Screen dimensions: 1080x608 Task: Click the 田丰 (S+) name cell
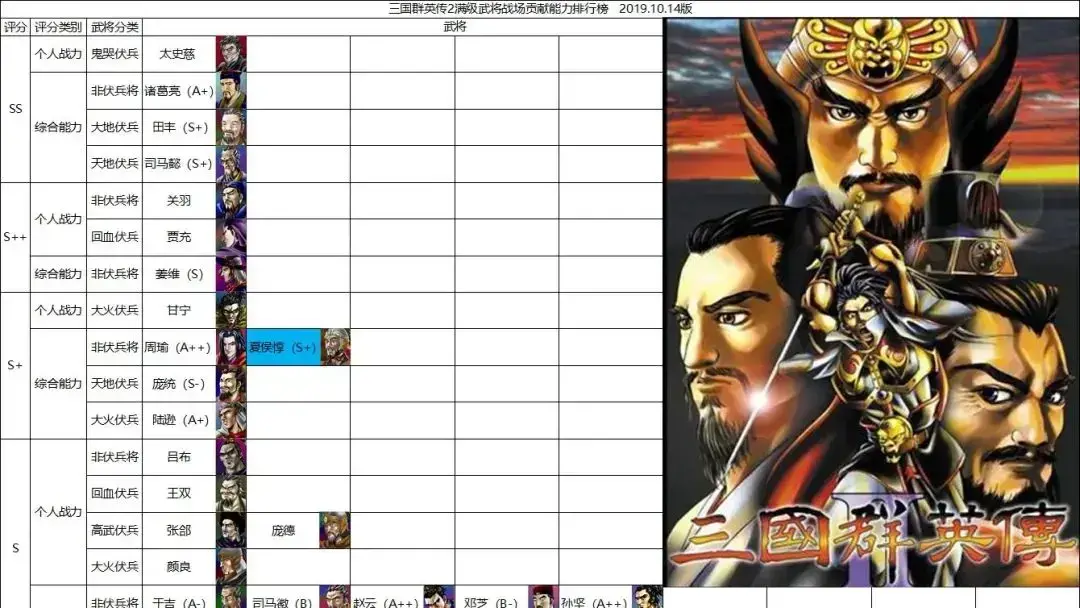[x=179, y=127]
